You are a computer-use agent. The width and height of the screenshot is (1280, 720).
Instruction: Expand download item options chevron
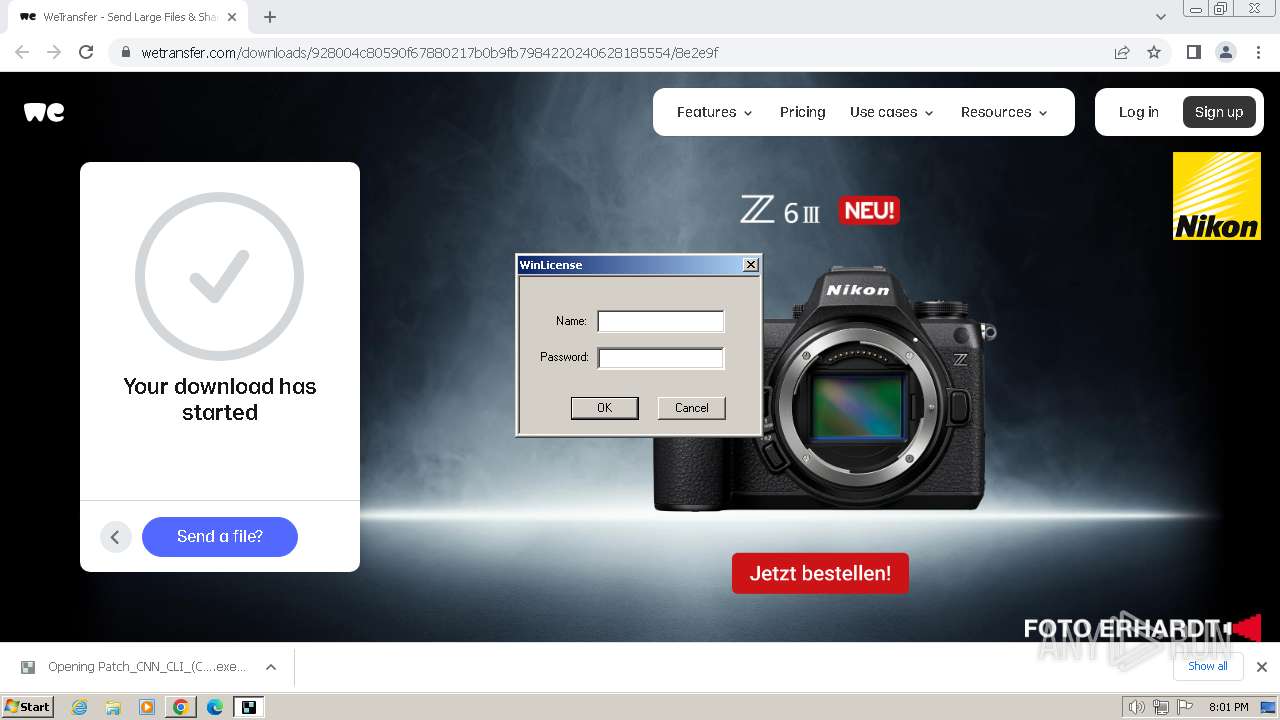[x=270, y=667]
